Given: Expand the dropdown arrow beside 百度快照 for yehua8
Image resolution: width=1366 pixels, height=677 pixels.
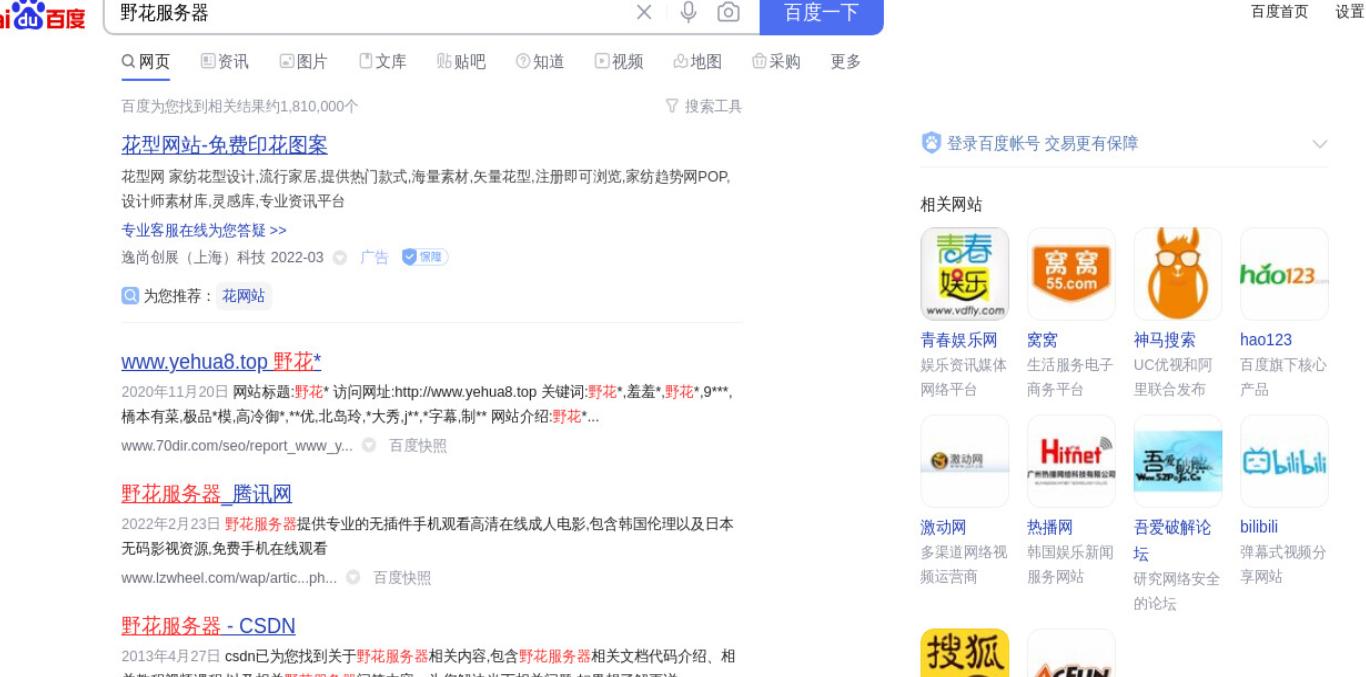Looking at the screenshot, I should click(x=369, y=446).
